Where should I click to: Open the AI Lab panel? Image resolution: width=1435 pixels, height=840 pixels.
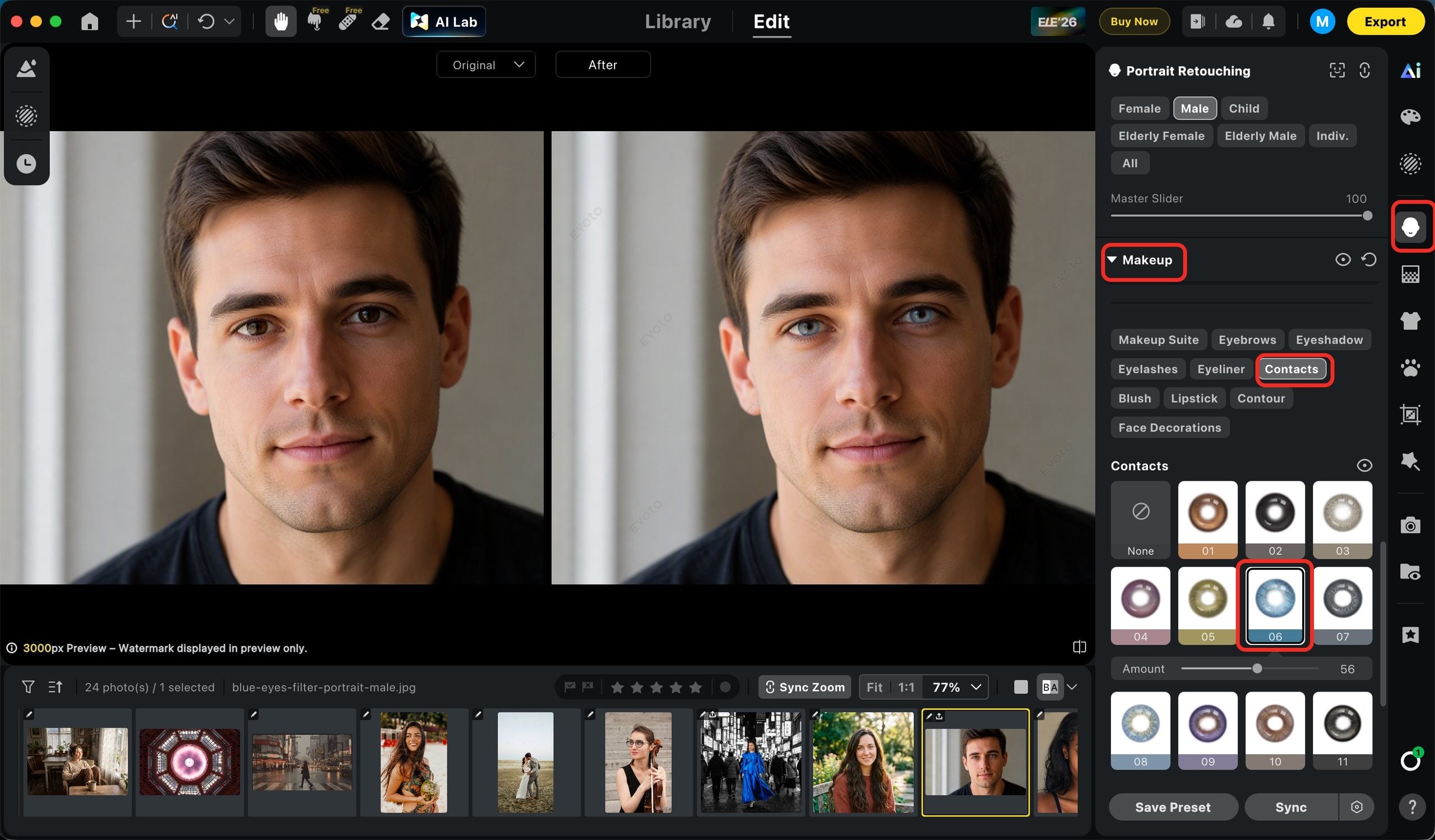444,22
